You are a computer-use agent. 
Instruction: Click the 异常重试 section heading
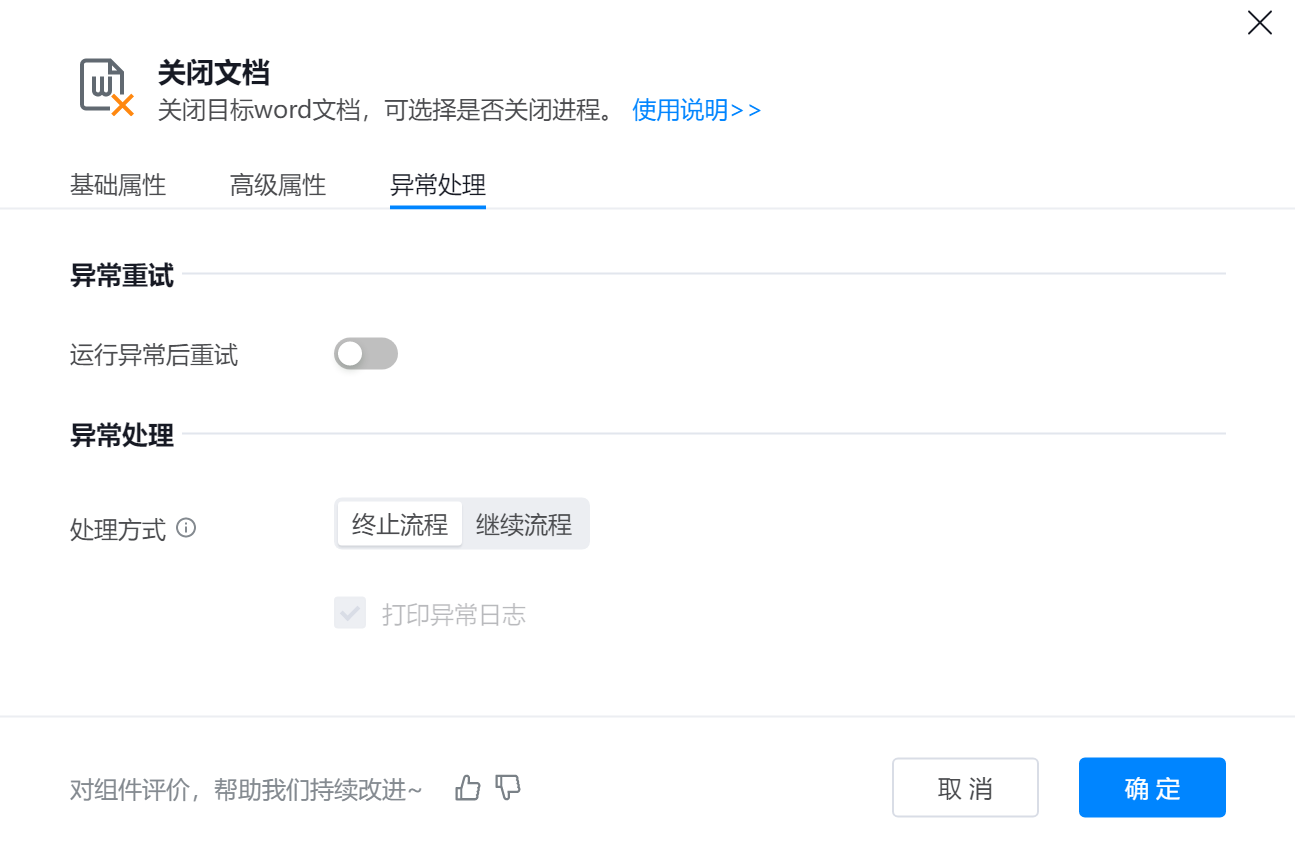122,275
